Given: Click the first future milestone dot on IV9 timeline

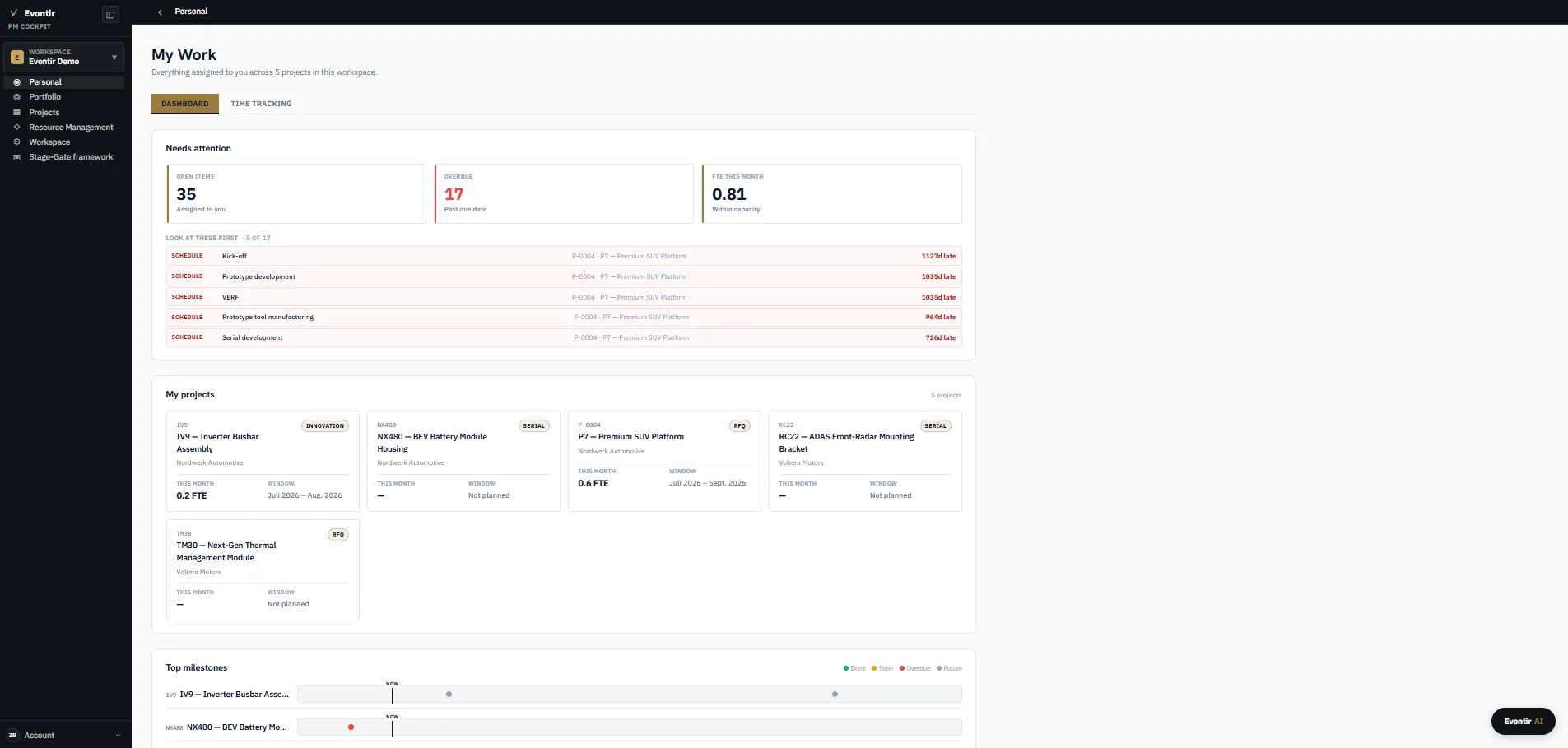Looking at the screenshot, I should (449, 695).
